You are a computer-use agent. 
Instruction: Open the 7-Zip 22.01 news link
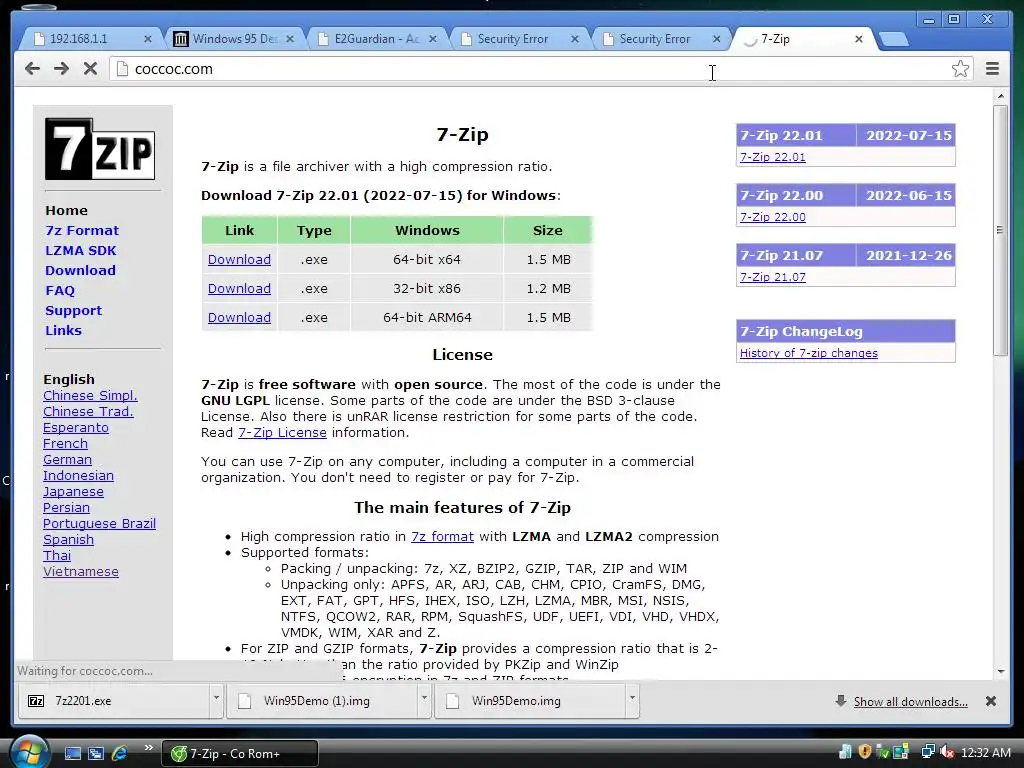[x=773, y=157]
